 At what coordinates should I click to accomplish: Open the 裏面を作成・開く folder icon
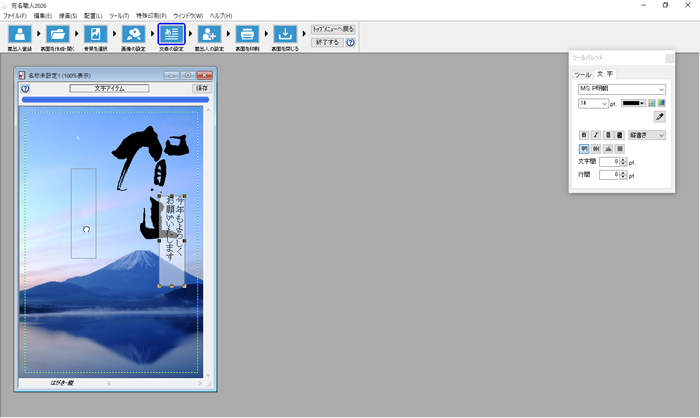(x=57, y=36)
